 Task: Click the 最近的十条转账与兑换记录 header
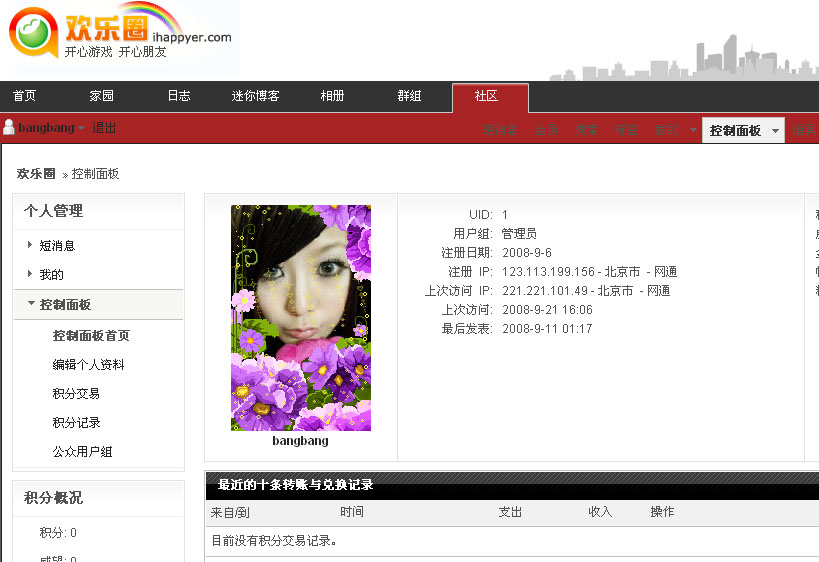click(x=295, y=485)
